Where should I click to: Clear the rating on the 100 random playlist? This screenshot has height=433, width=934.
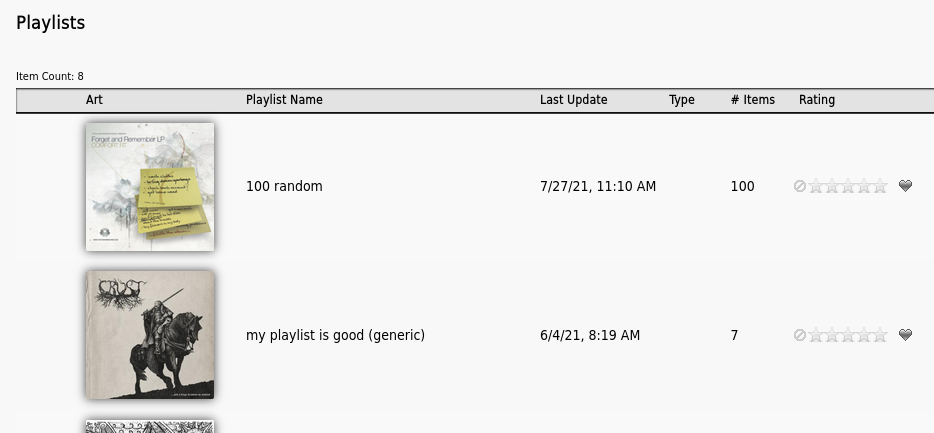800,186
